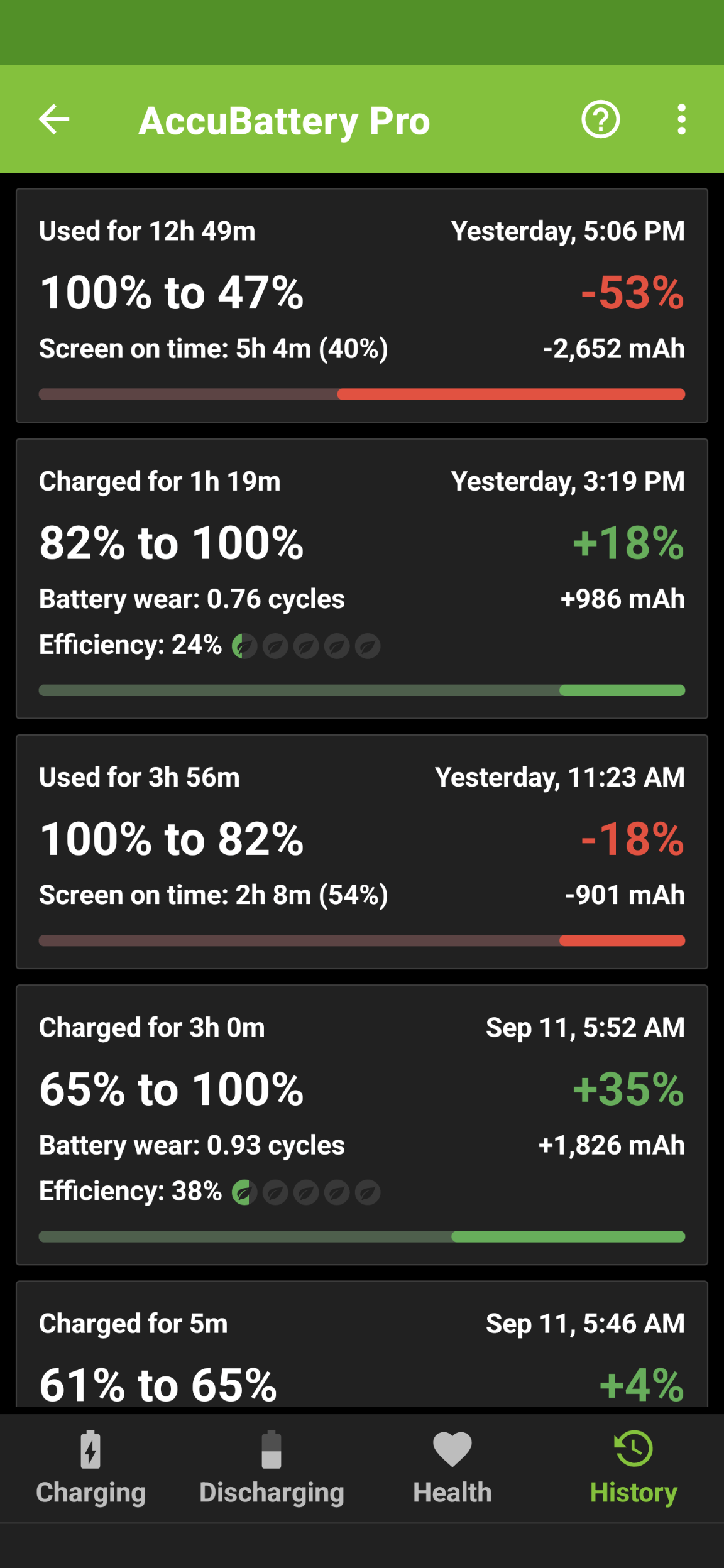The image size is (724, 1568).
Task: Click the green bar under 65% to 100%
Action: tap(568, 1236)
